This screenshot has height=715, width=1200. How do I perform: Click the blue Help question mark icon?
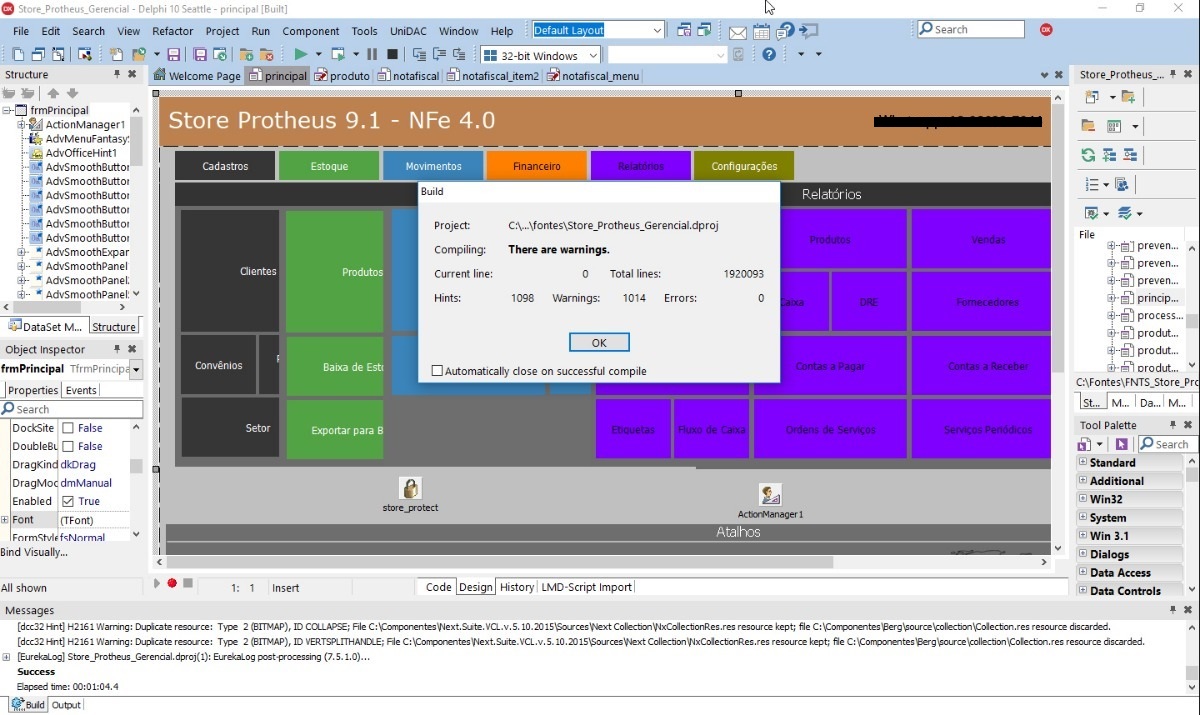[769, 55]
